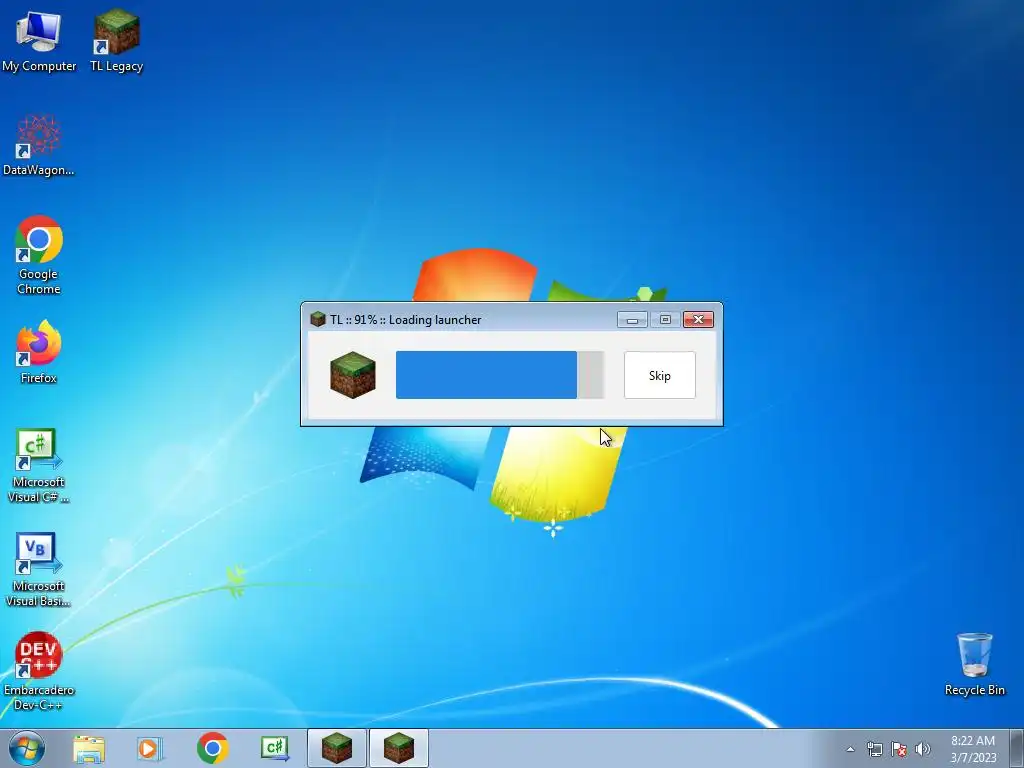Click the TL title bar grass block icon

318,319
